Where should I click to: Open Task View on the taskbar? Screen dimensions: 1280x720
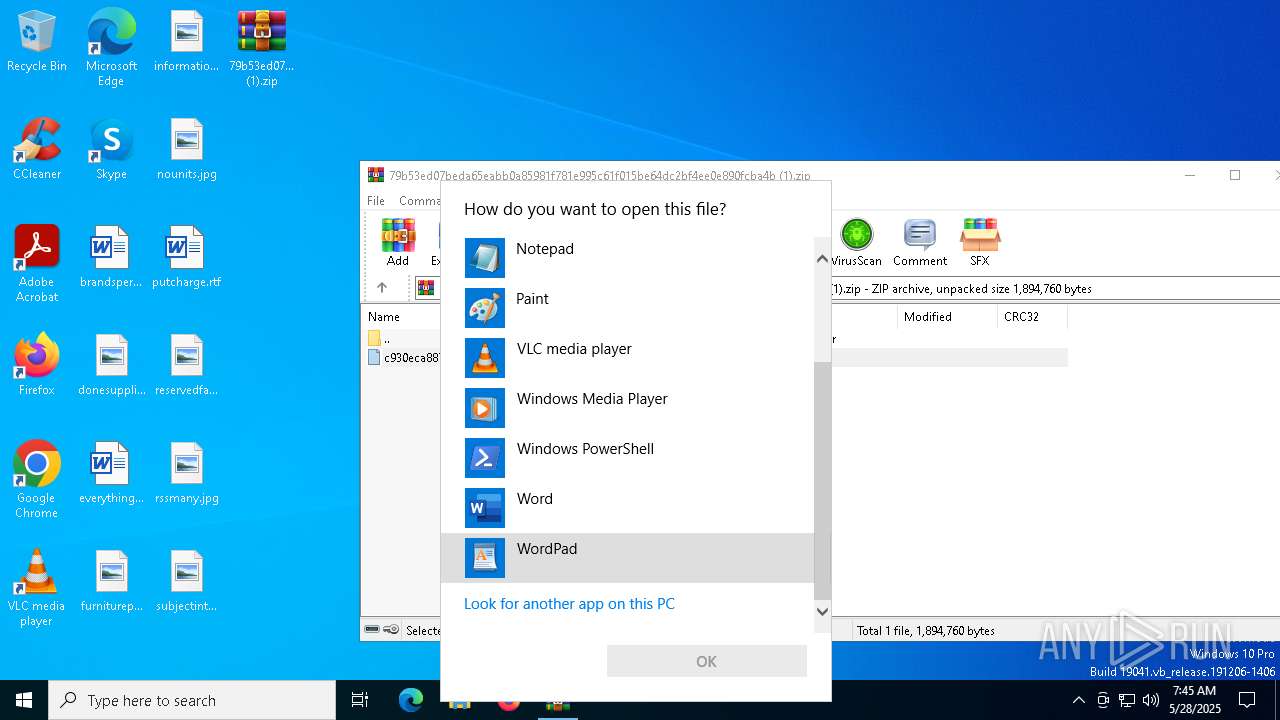(x=360, y=700)
